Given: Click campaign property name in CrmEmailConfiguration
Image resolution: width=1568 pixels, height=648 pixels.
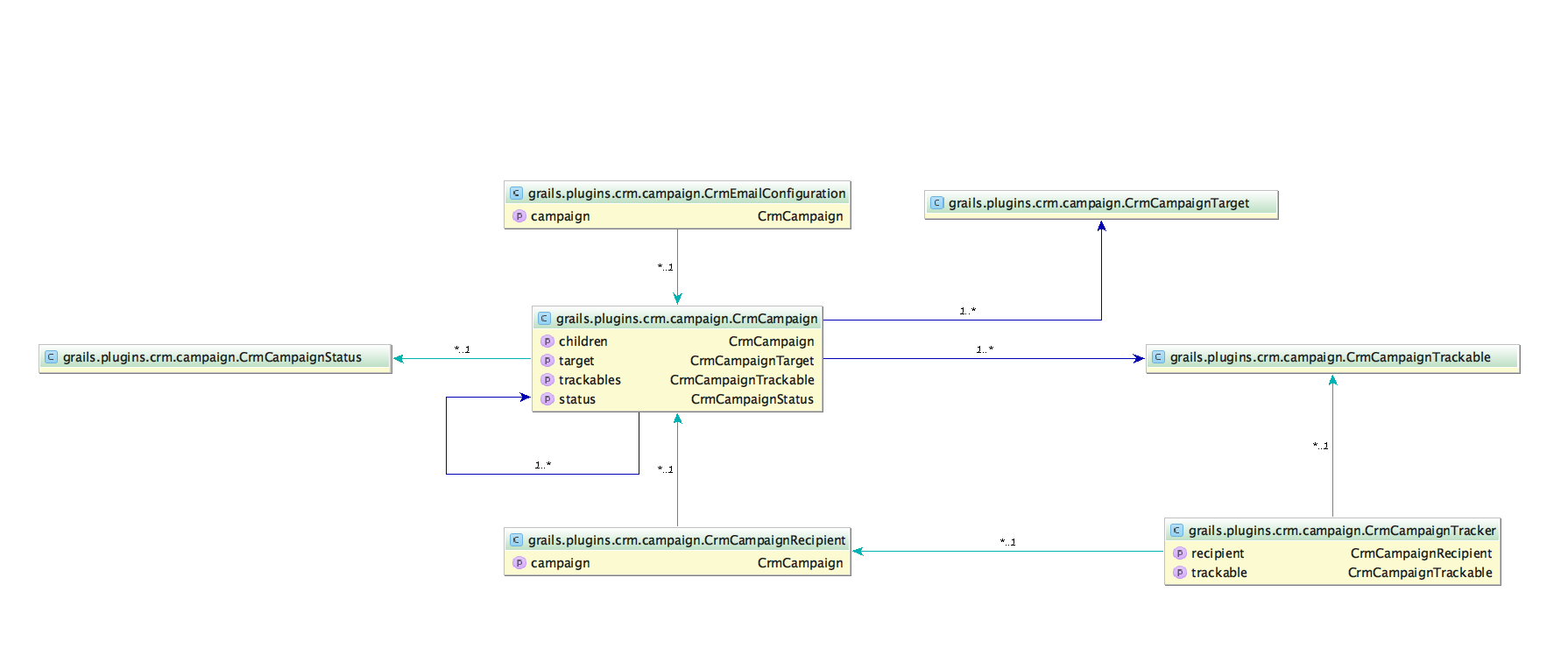Looking at the screenshot, I should [x=560, y=216].
